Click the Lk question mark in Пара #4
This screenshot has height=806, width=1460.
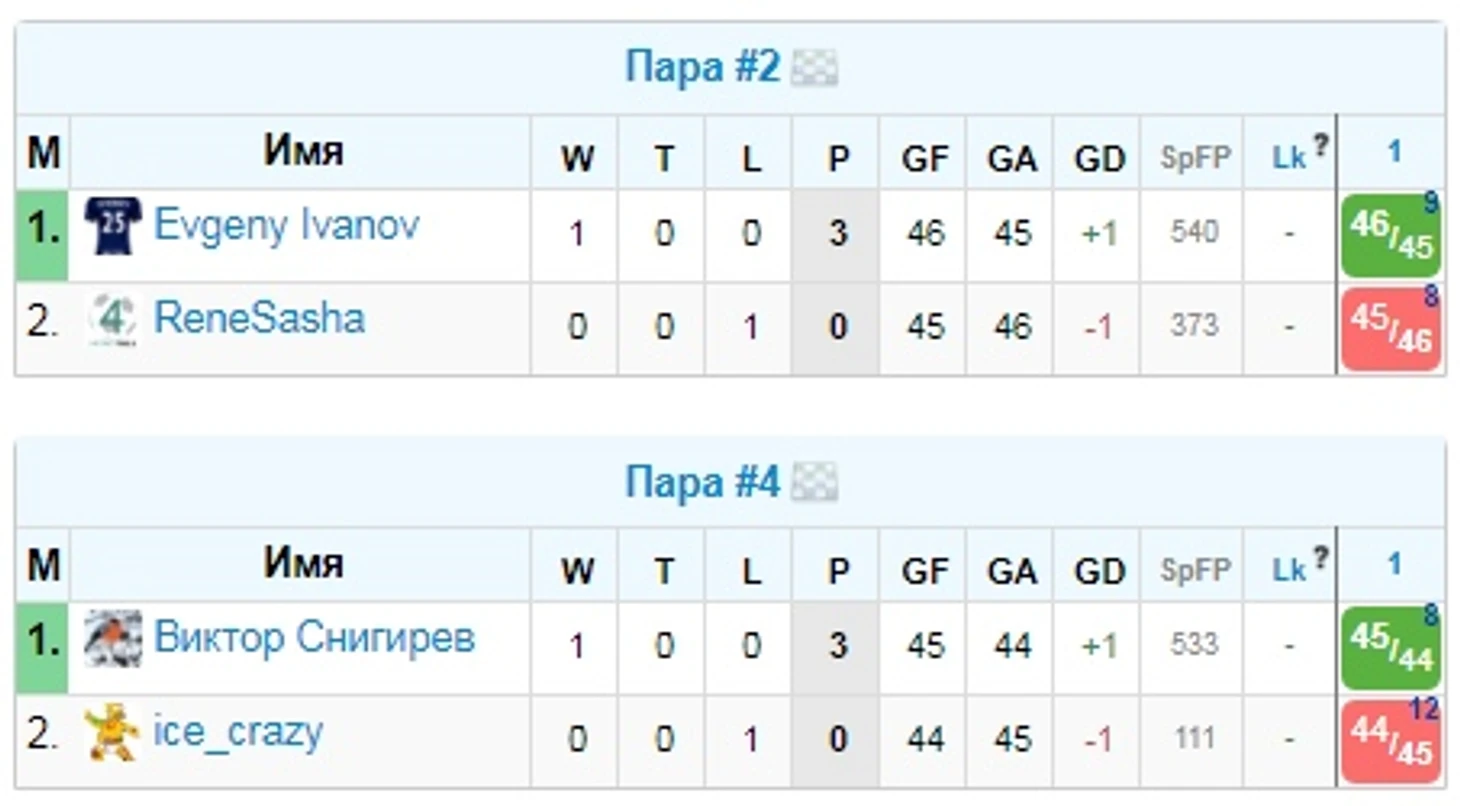1320,560
